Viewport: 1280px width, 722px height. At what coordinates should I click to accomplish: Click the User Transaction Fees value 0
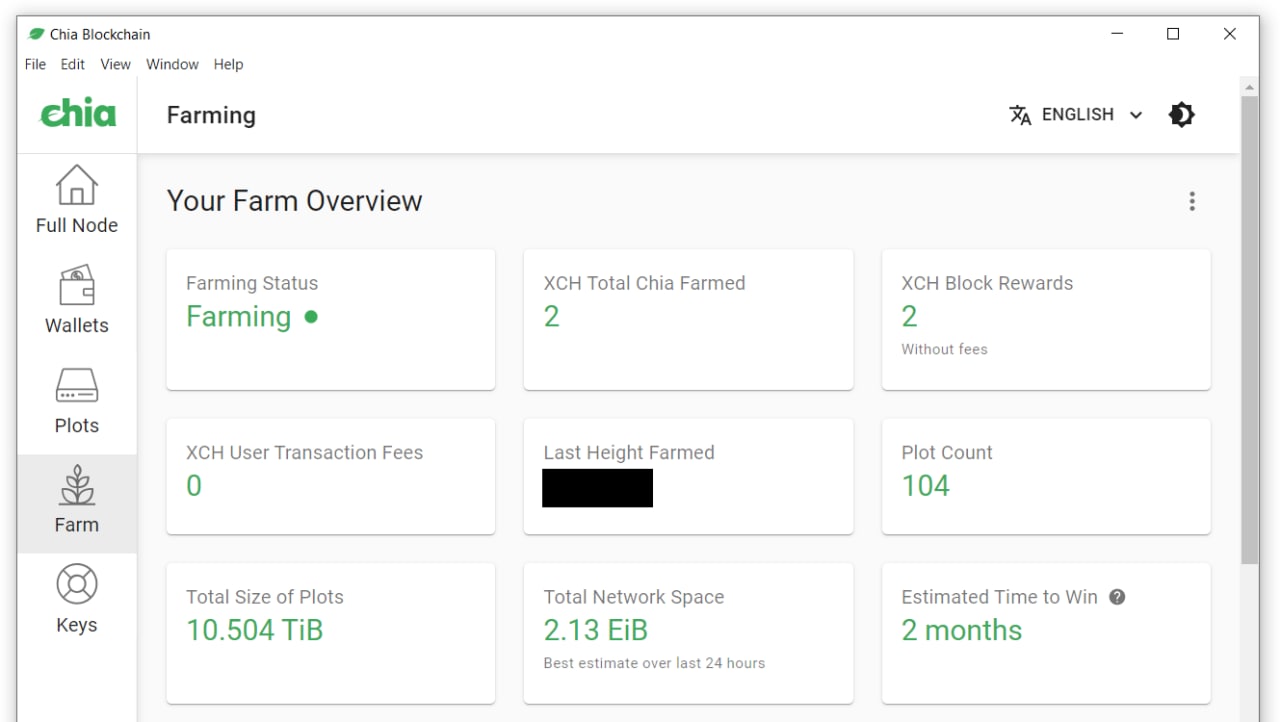click(194, 486)
